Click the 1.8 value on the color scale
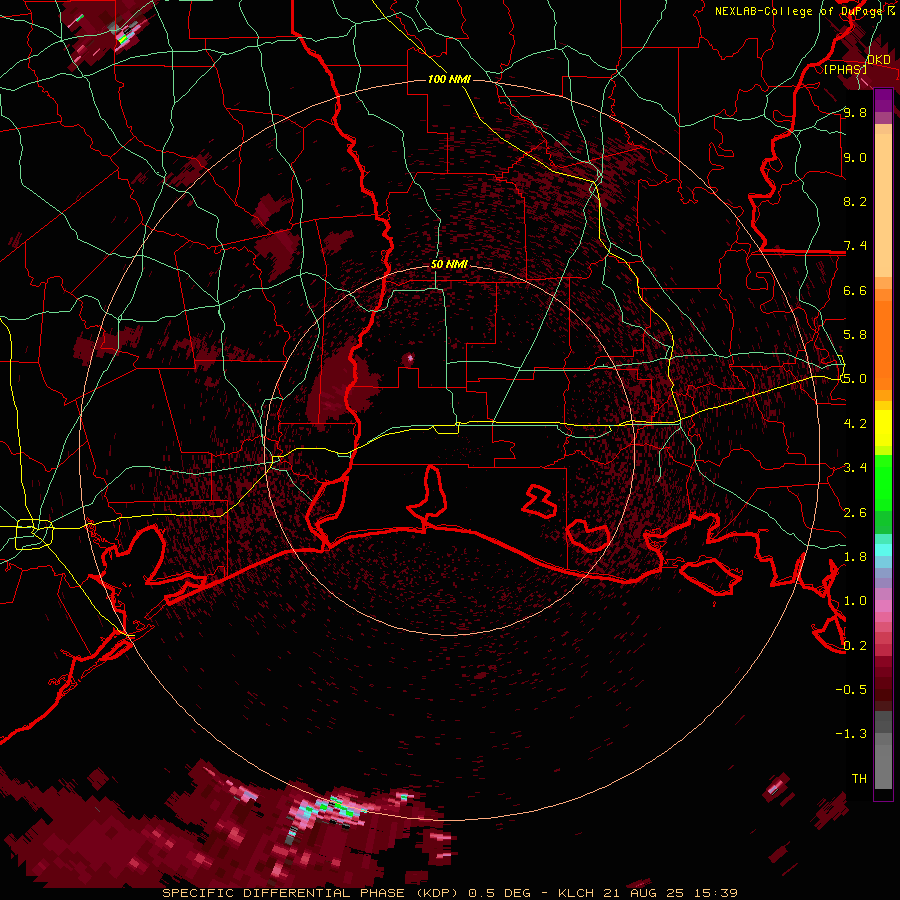This screenshot has width=900, height=900. [x=855, y=556]
